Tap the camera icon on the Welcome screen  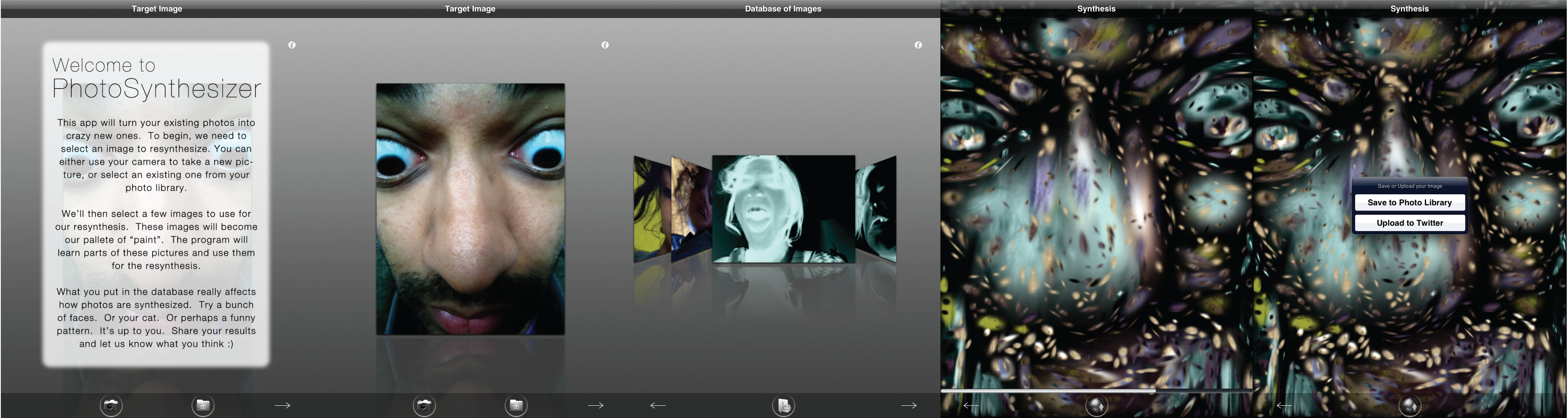[x=111, y=405]
